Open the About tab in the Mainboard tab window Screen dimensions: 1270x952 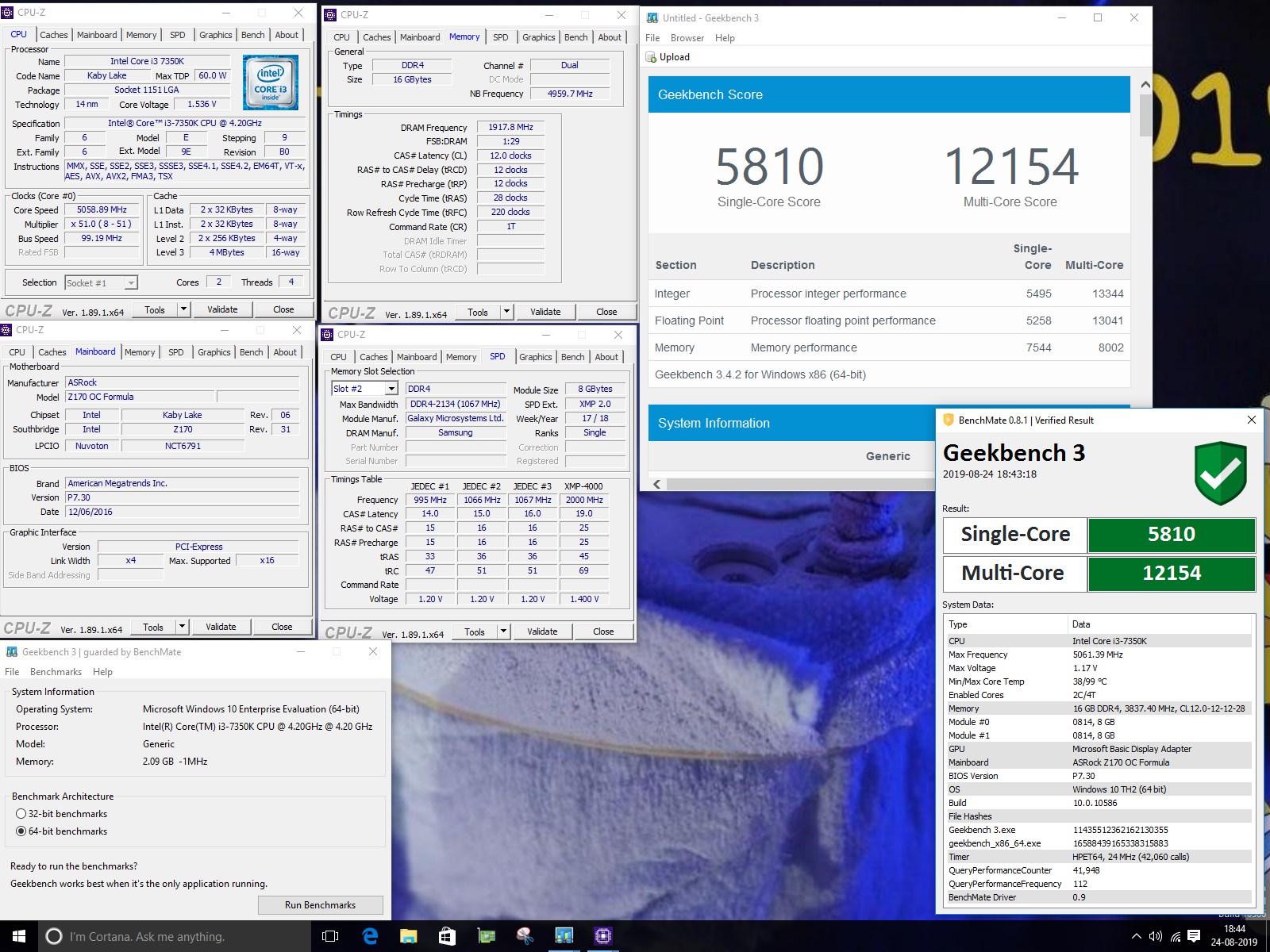click(x=286, y=352)
